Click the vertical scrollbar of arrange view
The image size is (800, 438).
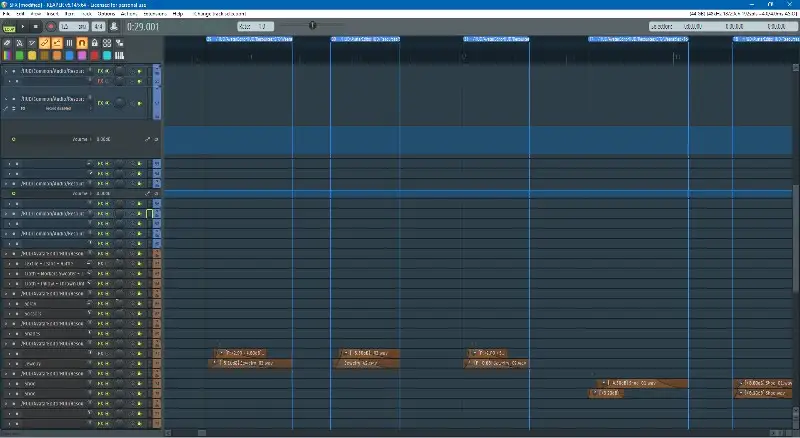(x=795, y=200)
